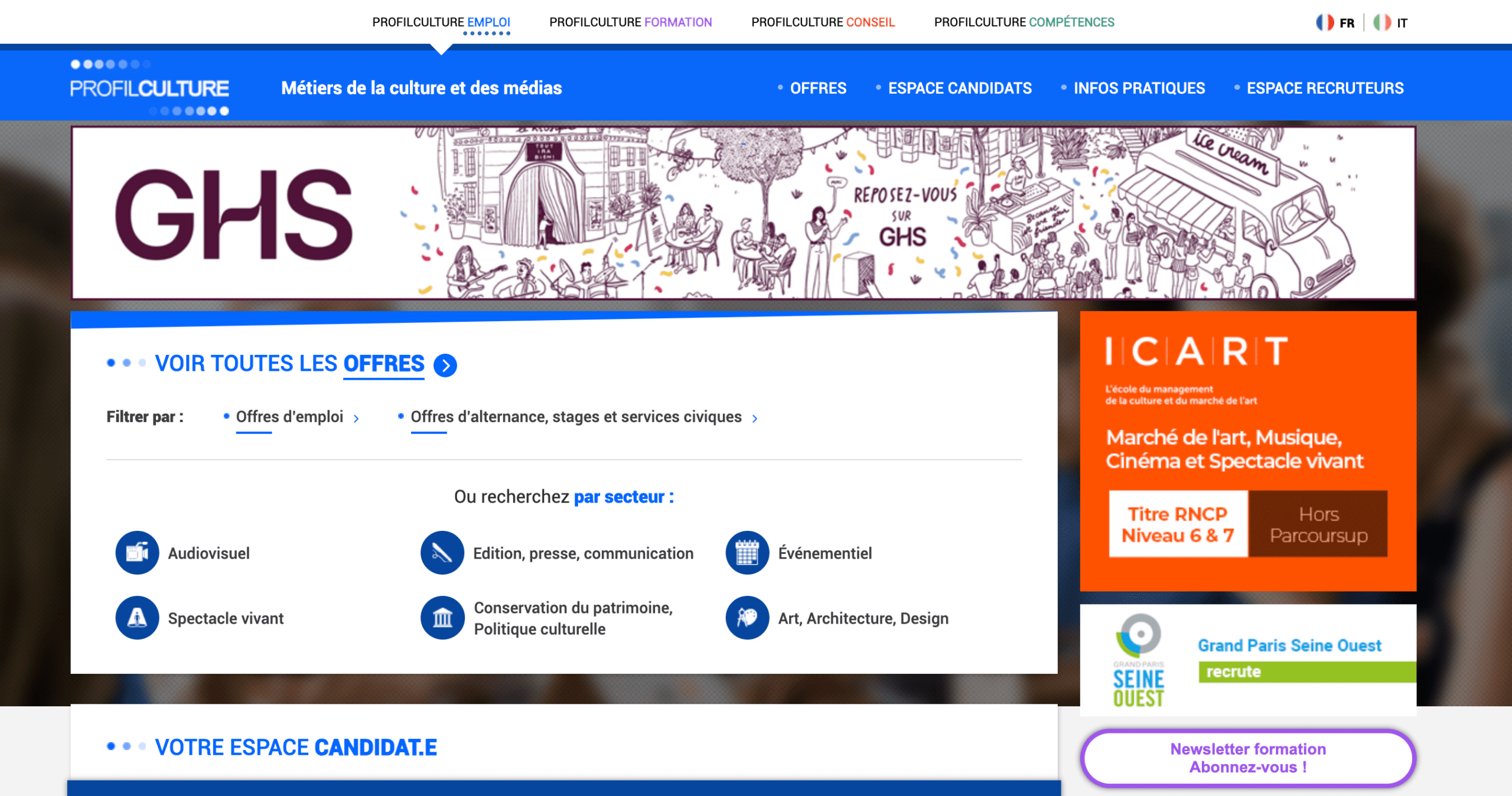Click the FR language label
Screen dimensions: 1512x796
coord(1347,23)
